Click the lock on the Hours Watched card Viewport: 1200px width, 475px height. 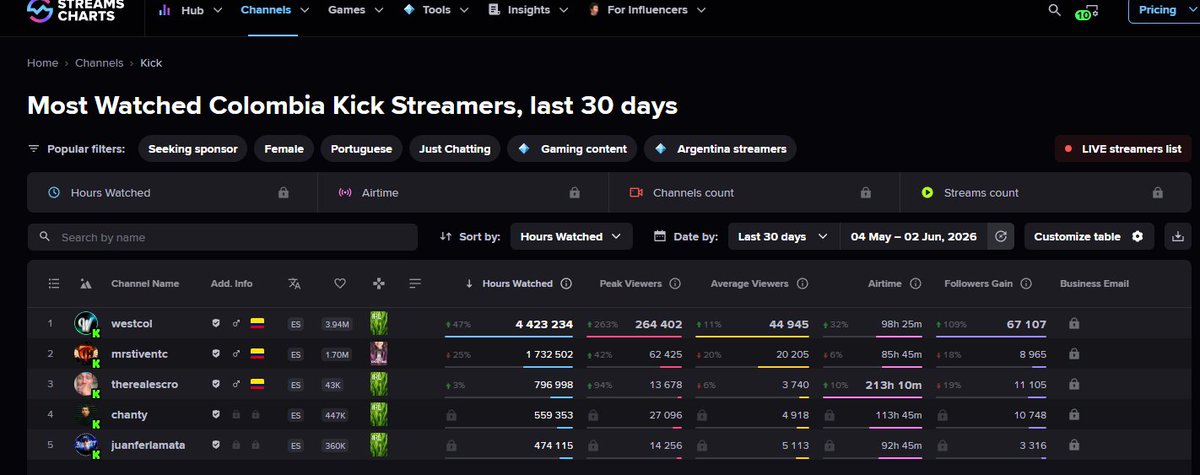click(283, 193)
